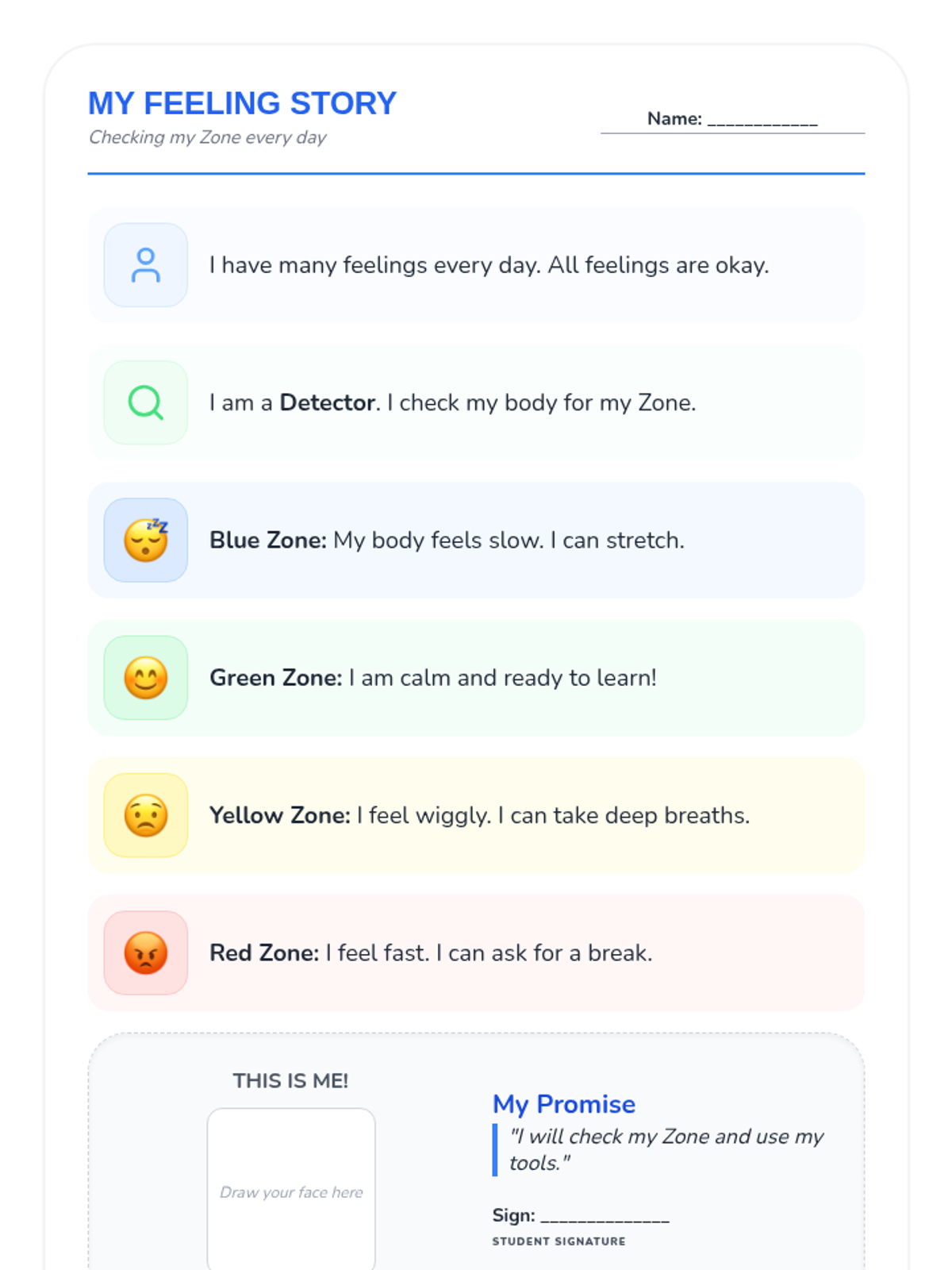Click the green magnifying glass icon
Image resolution: width=952 pixels, height=1270 pixels.
[145, 402]
